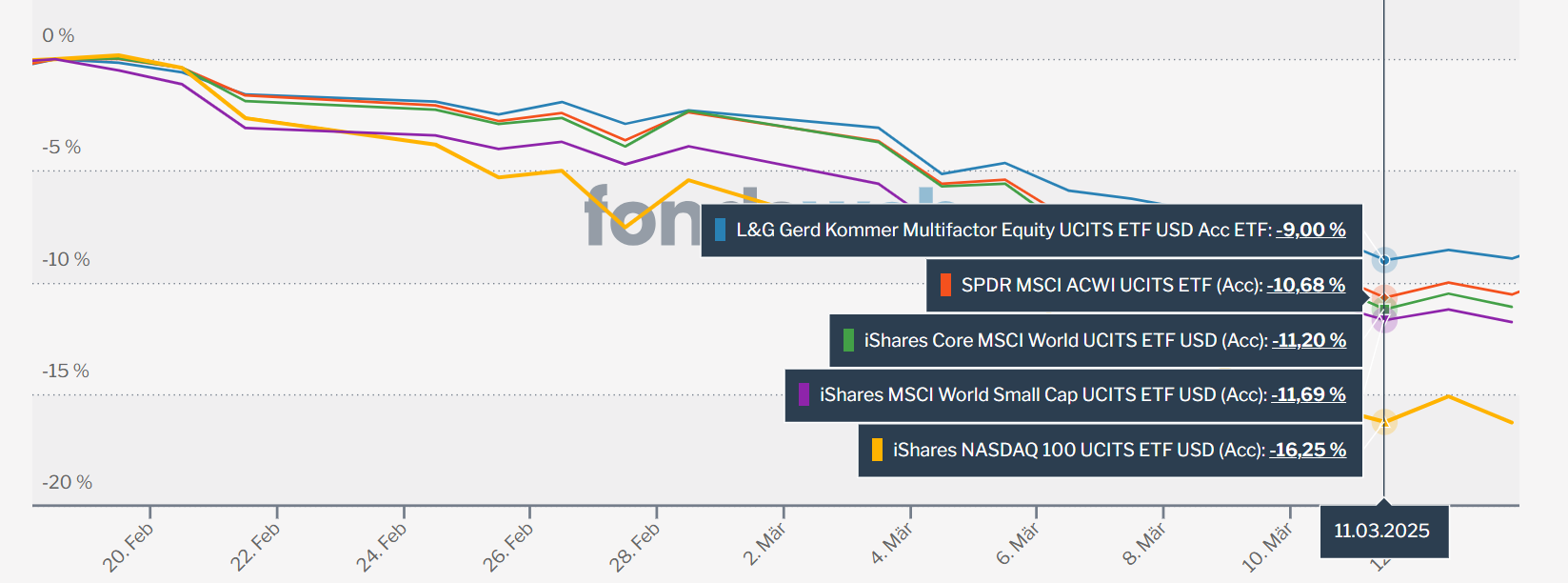Click the 26. Feb axis label
The height and width of the screenshot is (583, 1568).
(507, 547)
